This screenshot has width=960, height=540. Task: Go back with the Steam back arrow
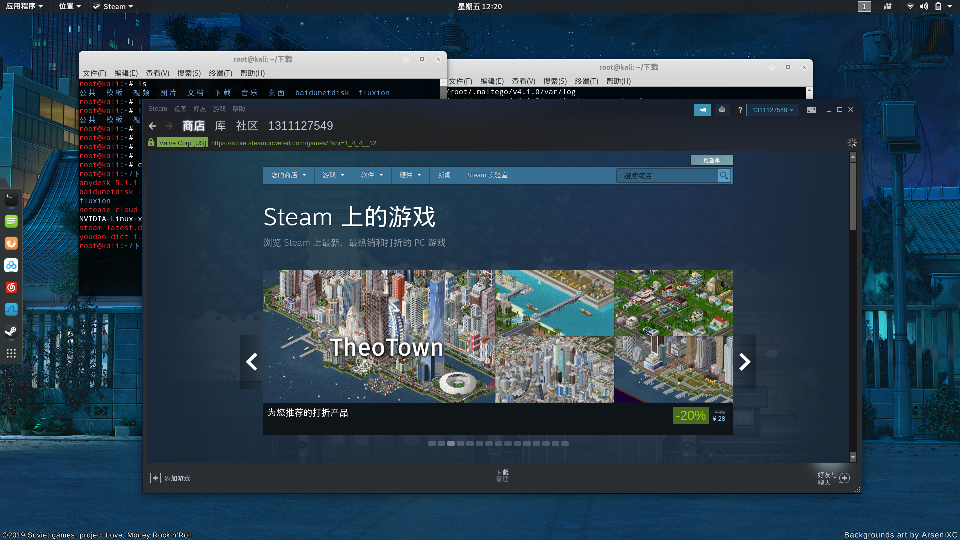click(152, 126)
